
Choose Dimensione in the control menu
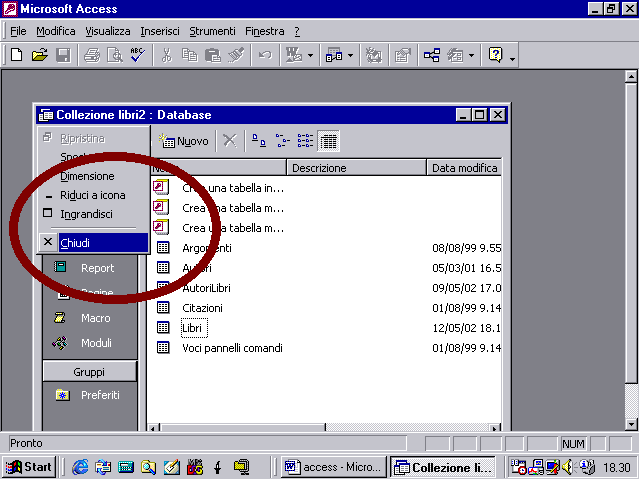tap(94, 177)
